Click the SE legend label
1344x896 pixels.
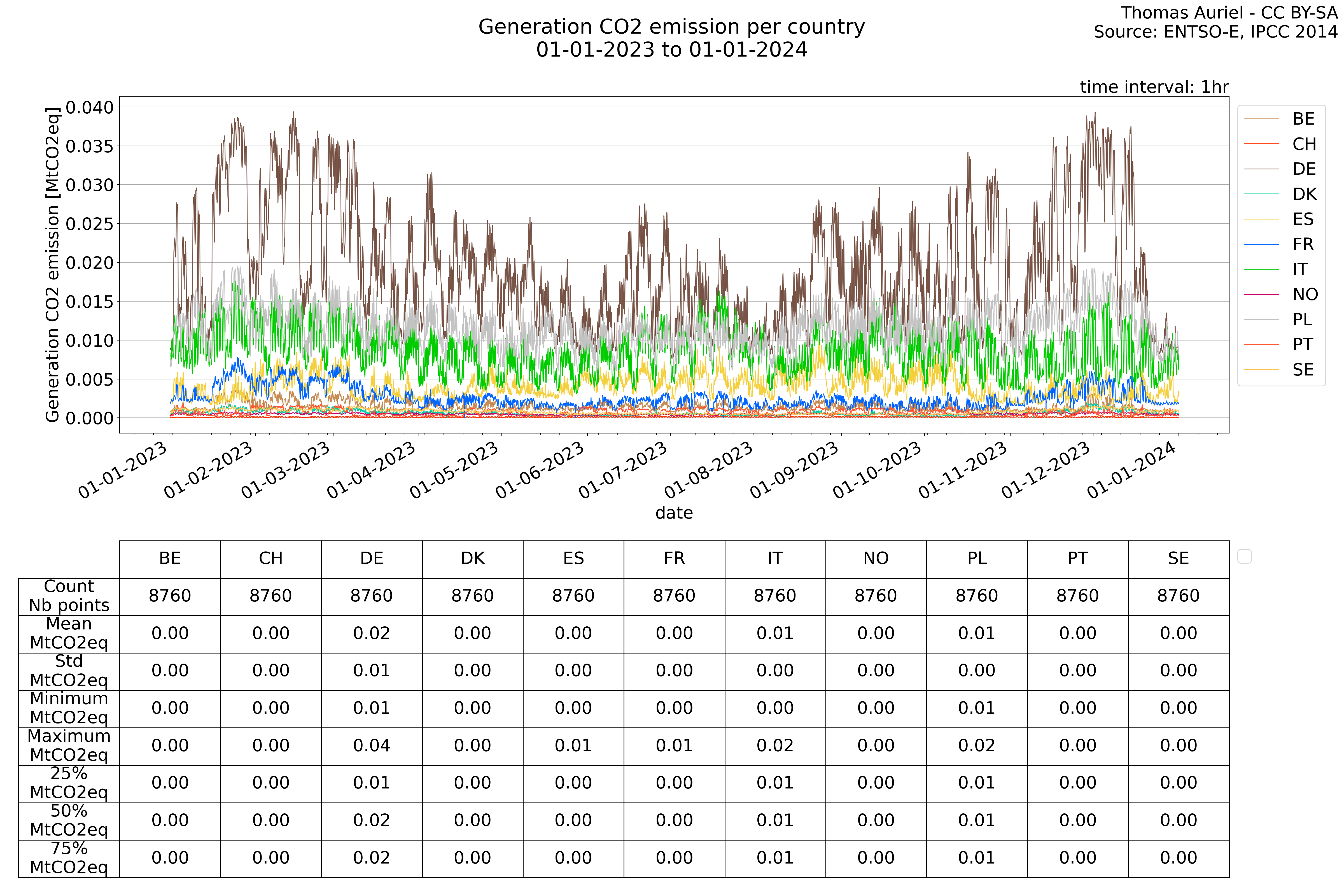[1303, 370]
